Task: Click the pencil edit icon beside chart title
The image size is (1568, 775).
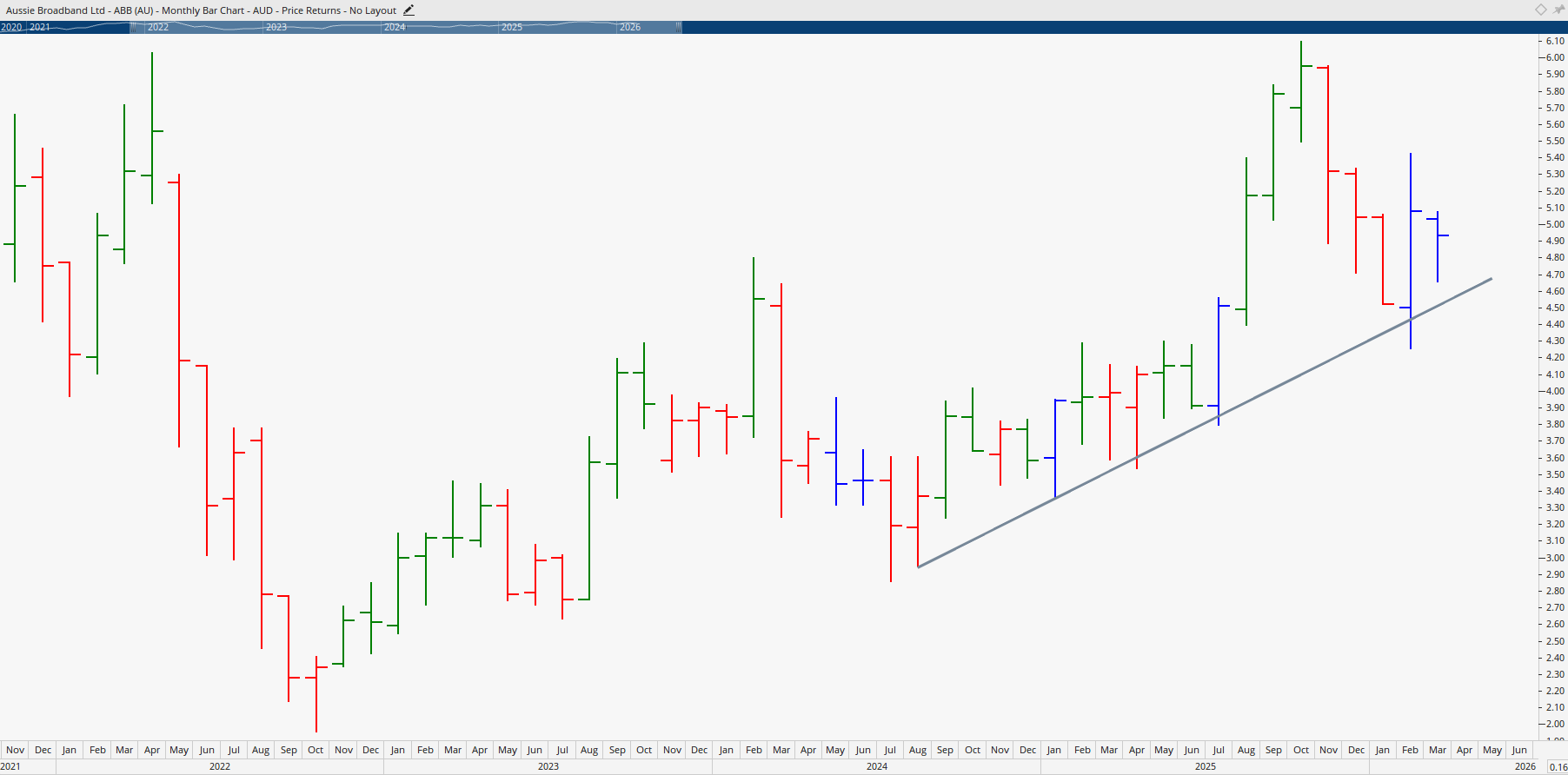Action: (x=409, y=10)
